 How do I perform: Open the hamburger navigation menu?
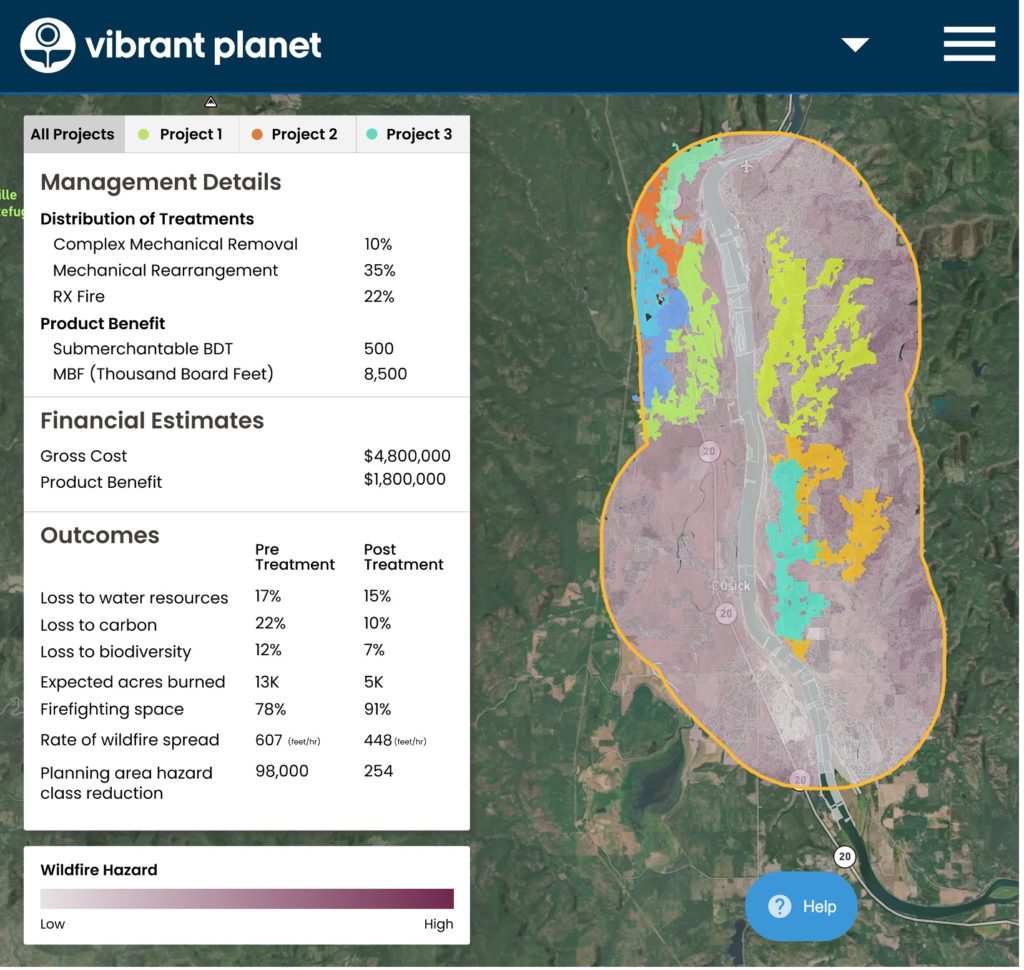pyautogui.click(x=967, y=44)
